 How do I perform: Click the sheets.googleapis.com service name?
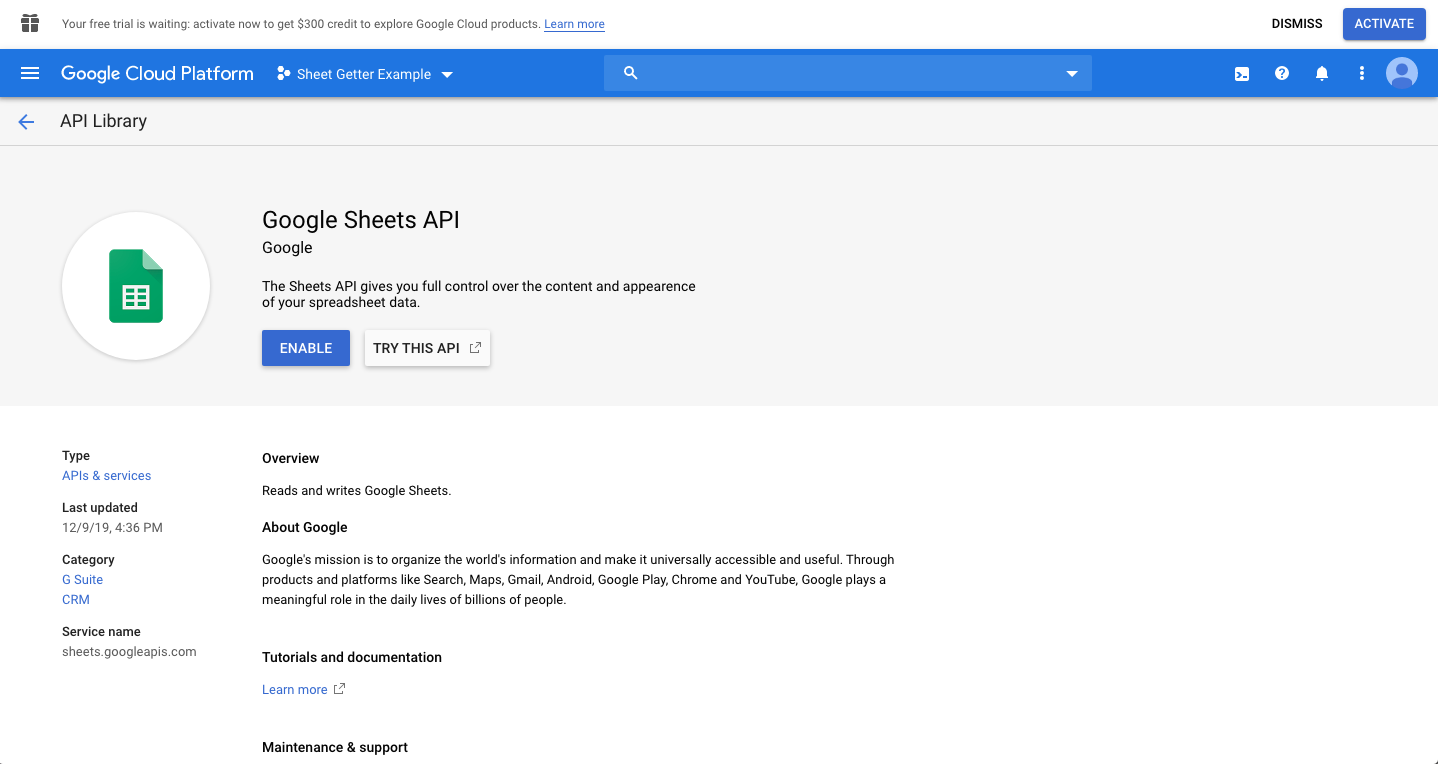pyautogui.click(x=129, y=652)
